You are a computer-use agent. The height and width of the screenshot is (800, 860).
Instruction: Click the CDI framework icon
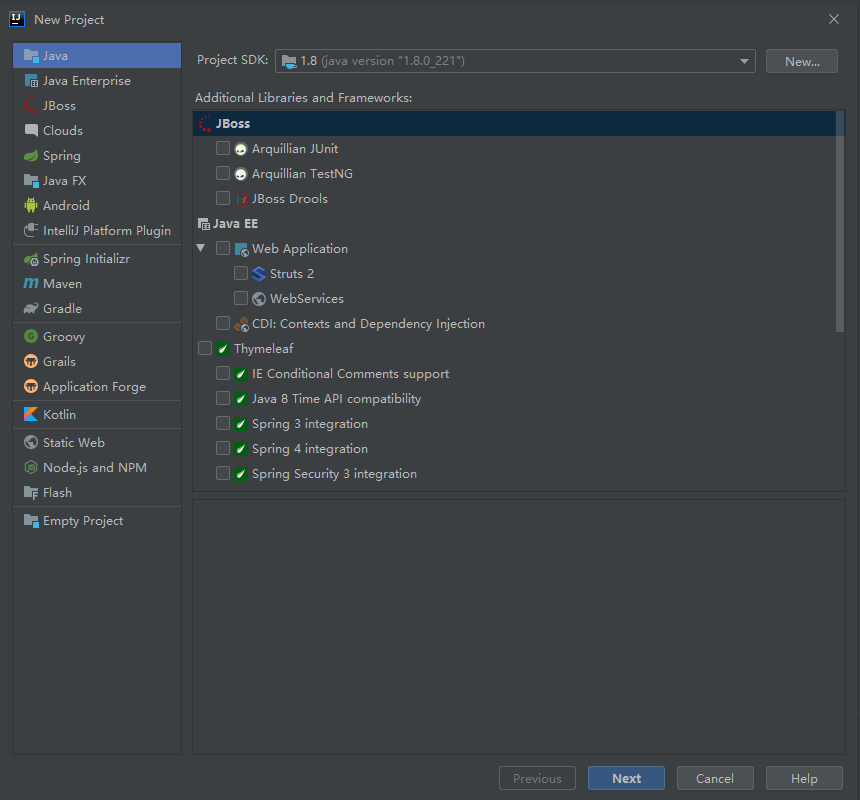[x=241, y=324]
